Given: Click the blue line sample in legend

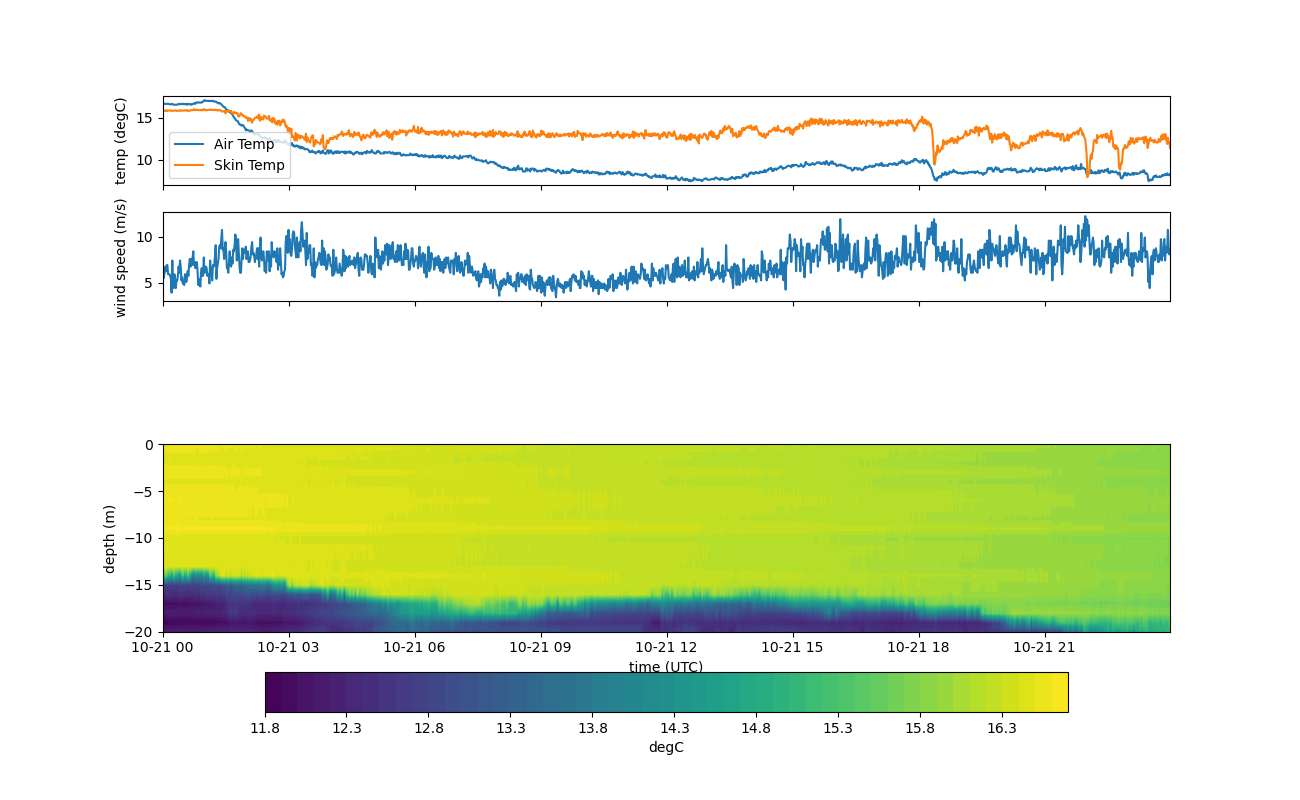Looking at the screenshot, I should point(189,144).
